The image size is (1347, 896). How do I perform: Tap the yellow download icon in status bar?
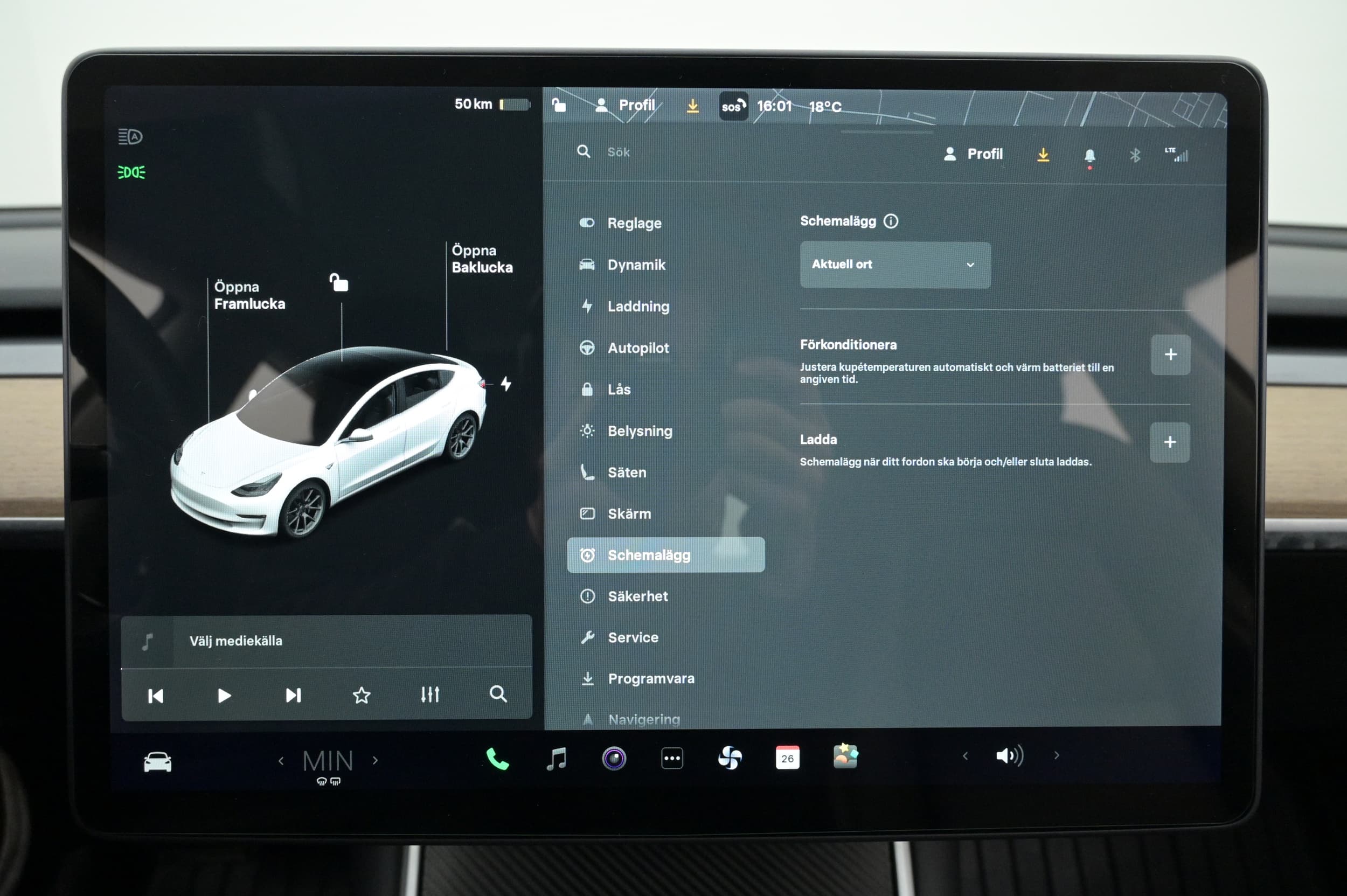(692, 106)
